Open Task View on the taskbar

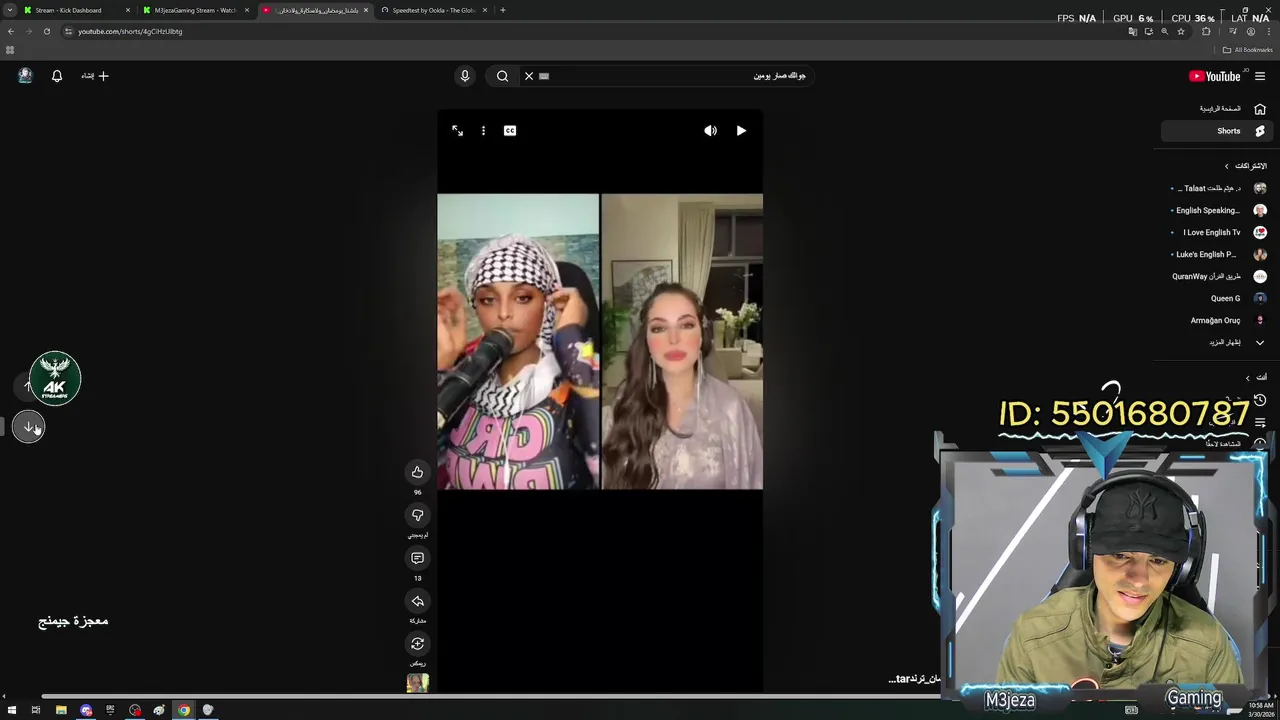pyautogui.click(x=35, y=710)
